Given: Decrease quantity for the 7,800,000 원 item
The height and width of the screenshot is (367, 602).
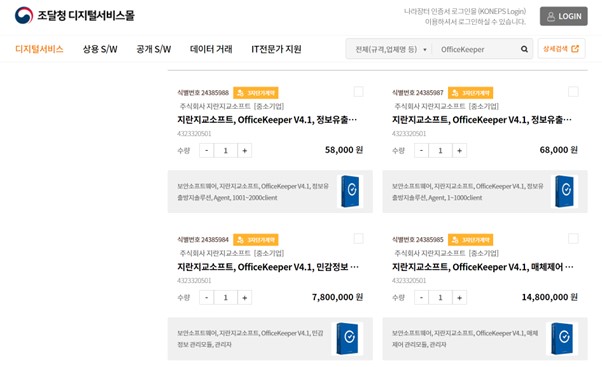Looking at the screenshot, I should click(x=207, y=298).
